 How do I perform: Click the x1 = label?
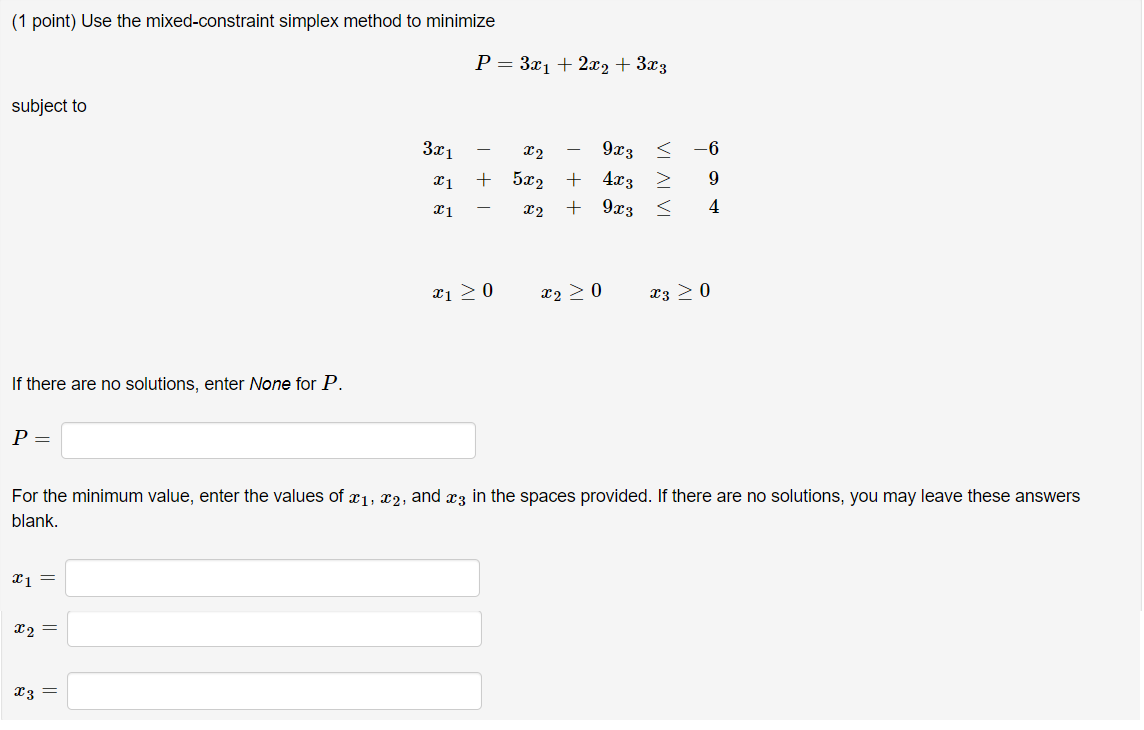pos(33,577)
